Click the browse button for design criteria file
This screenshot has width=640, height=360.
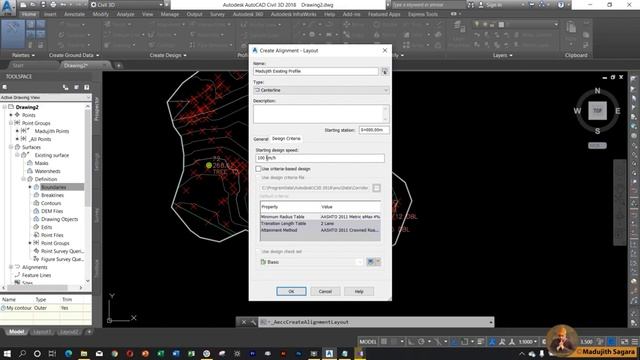(x=376, y=188)
